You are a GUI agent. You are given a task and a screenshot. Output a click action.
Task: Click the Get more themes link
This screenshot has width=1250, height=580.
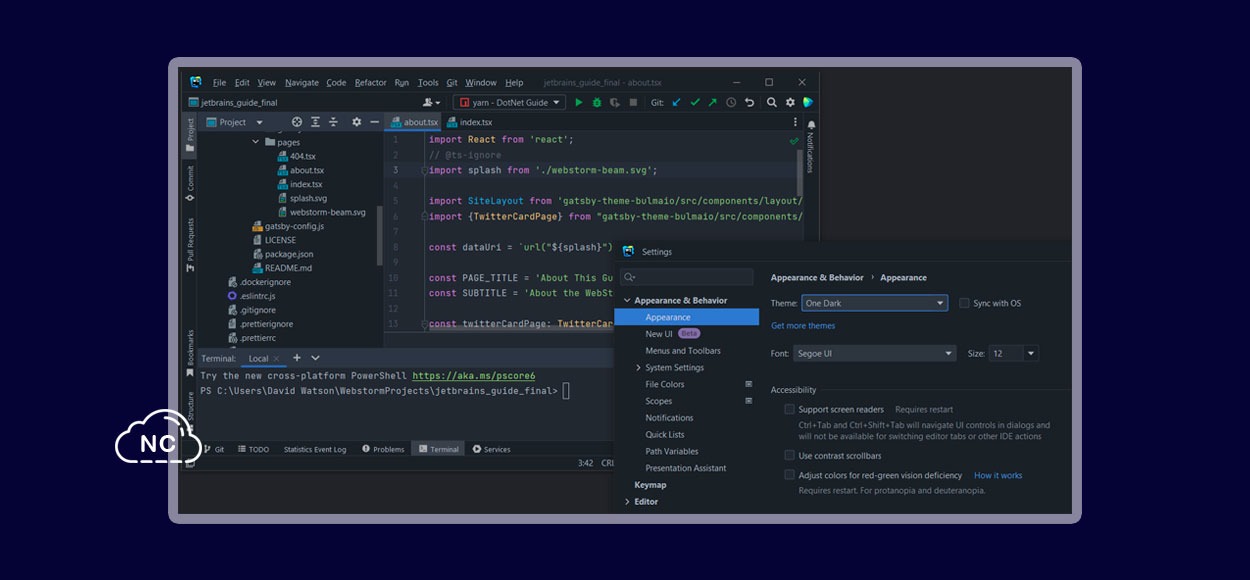tap(803, 326)
